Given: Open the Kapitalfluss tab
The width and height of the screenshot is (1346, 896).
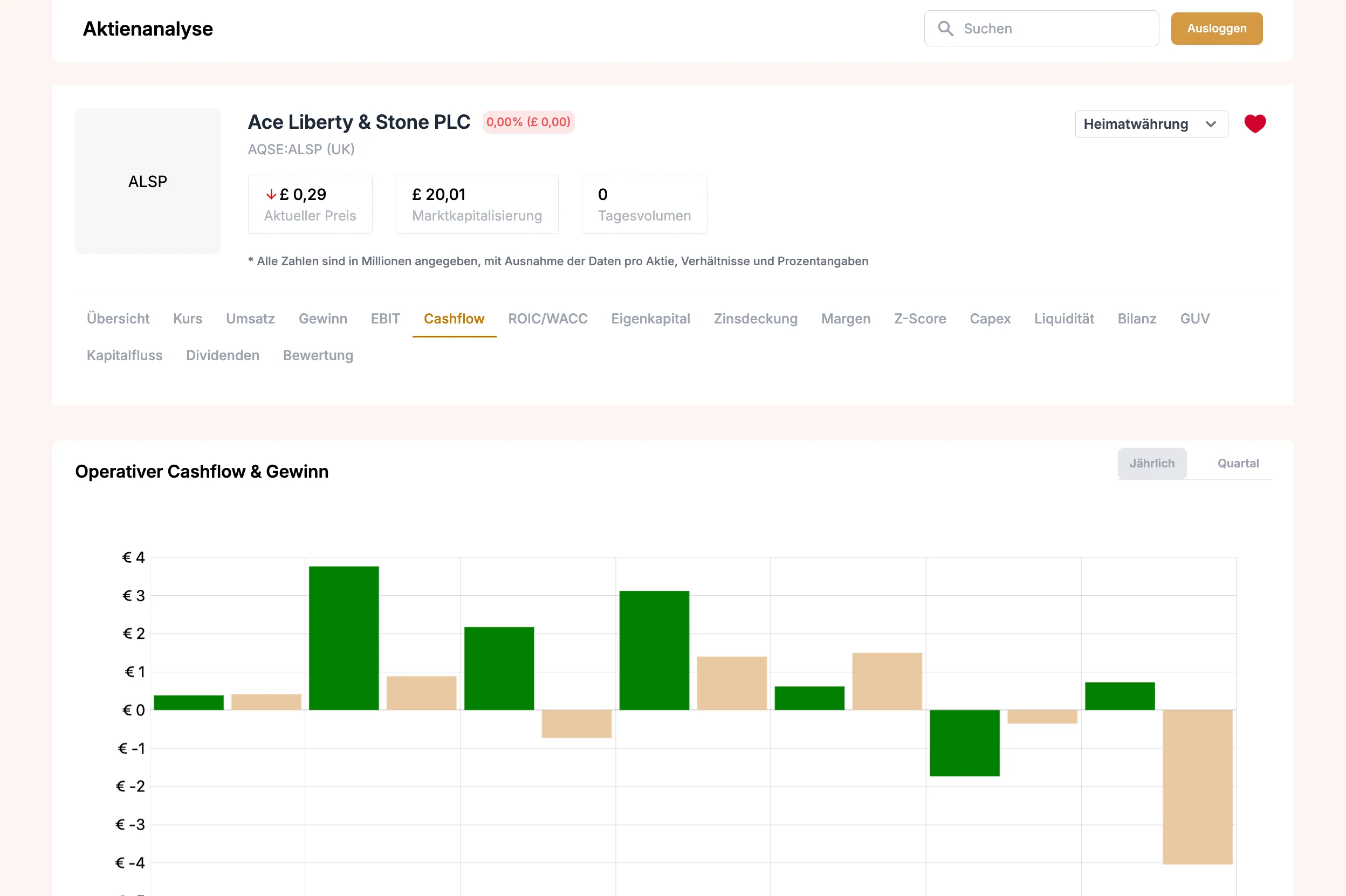Looking at the screenshot, I should pos(124,355).
